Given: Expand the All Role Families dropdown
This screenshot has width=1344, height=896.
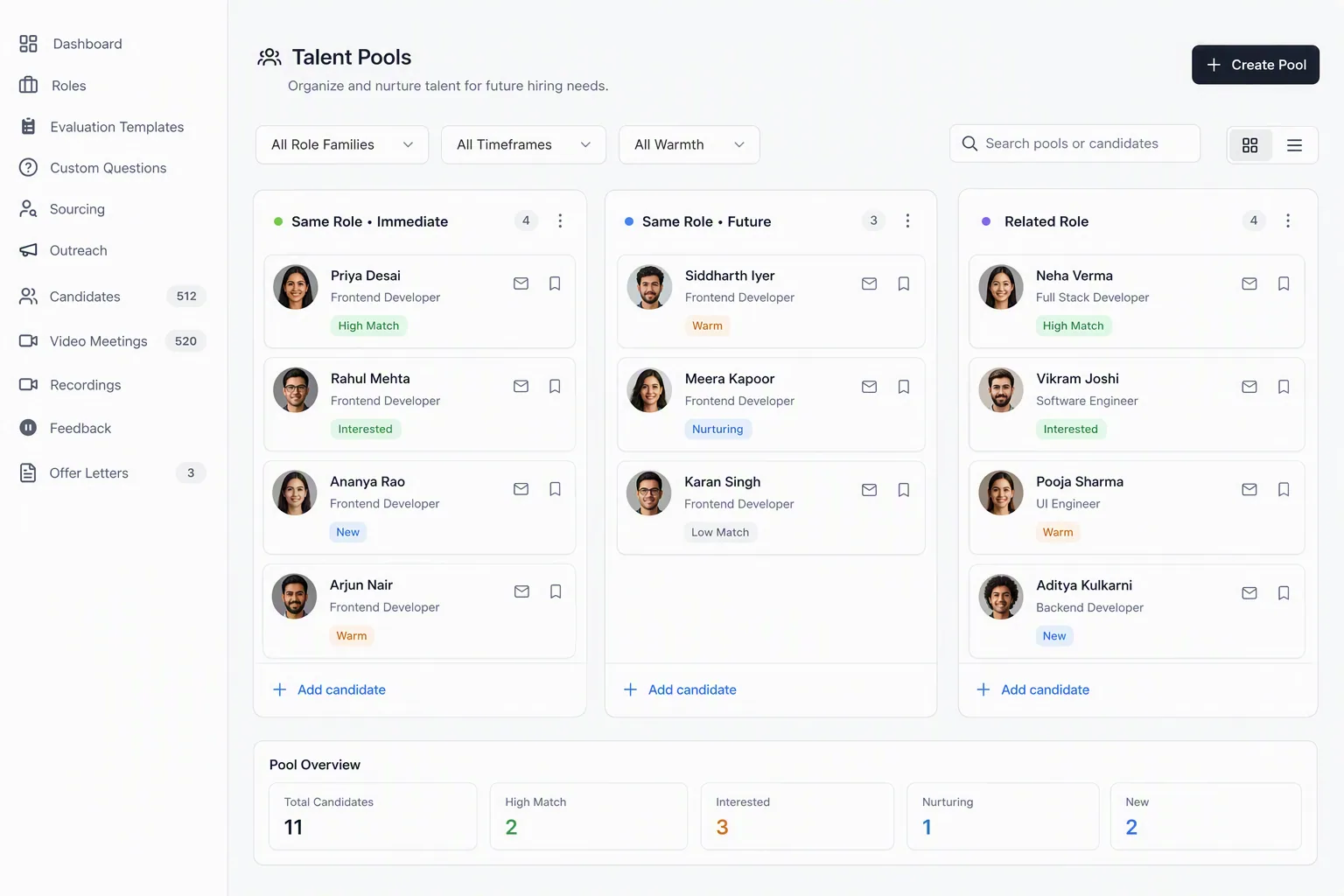Looking at the screenshot, I should pos(342,144).
